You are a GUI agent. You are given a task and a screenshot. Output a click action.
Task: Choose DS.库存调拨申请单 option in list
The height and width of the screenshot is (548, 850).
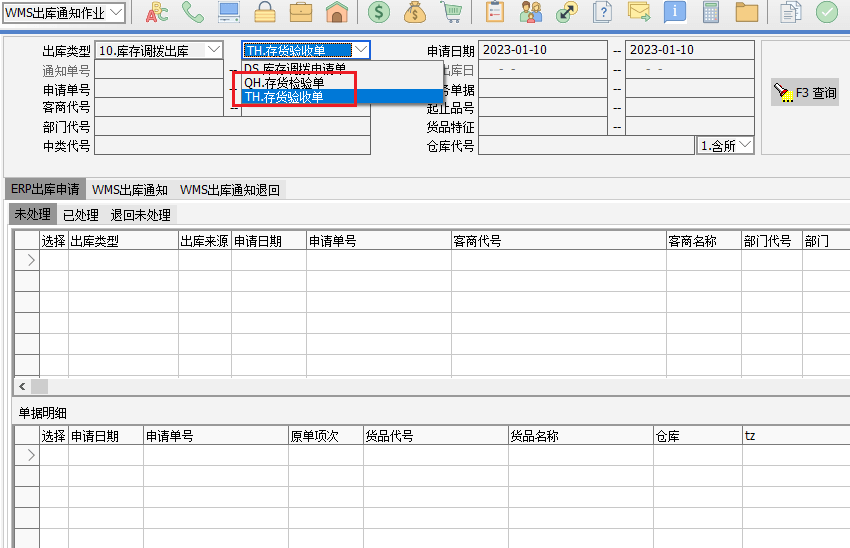295,69
